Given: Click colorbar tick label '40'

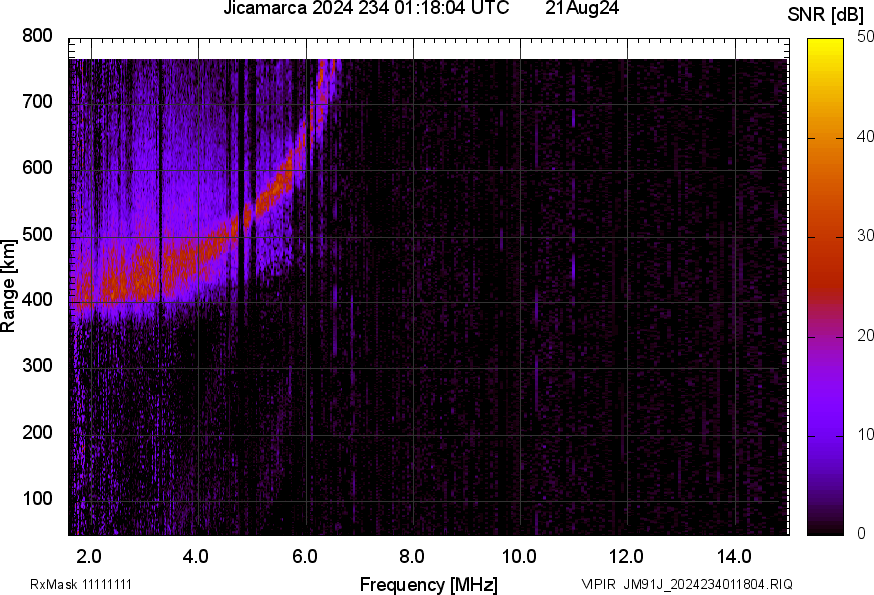Looking at the screenshot, I should [x=865, y=137].
